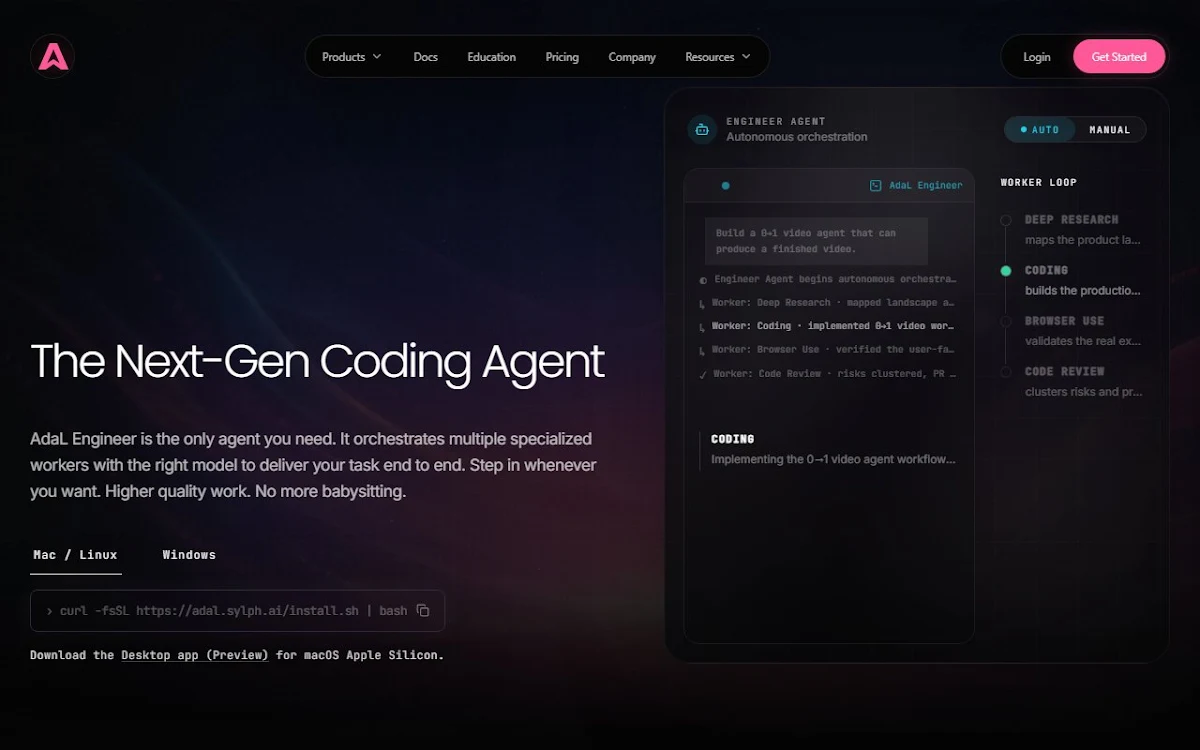Click the 'Engineer Agent begins autonomous' log line
The image size is (1200, 750).
point(828,279)
